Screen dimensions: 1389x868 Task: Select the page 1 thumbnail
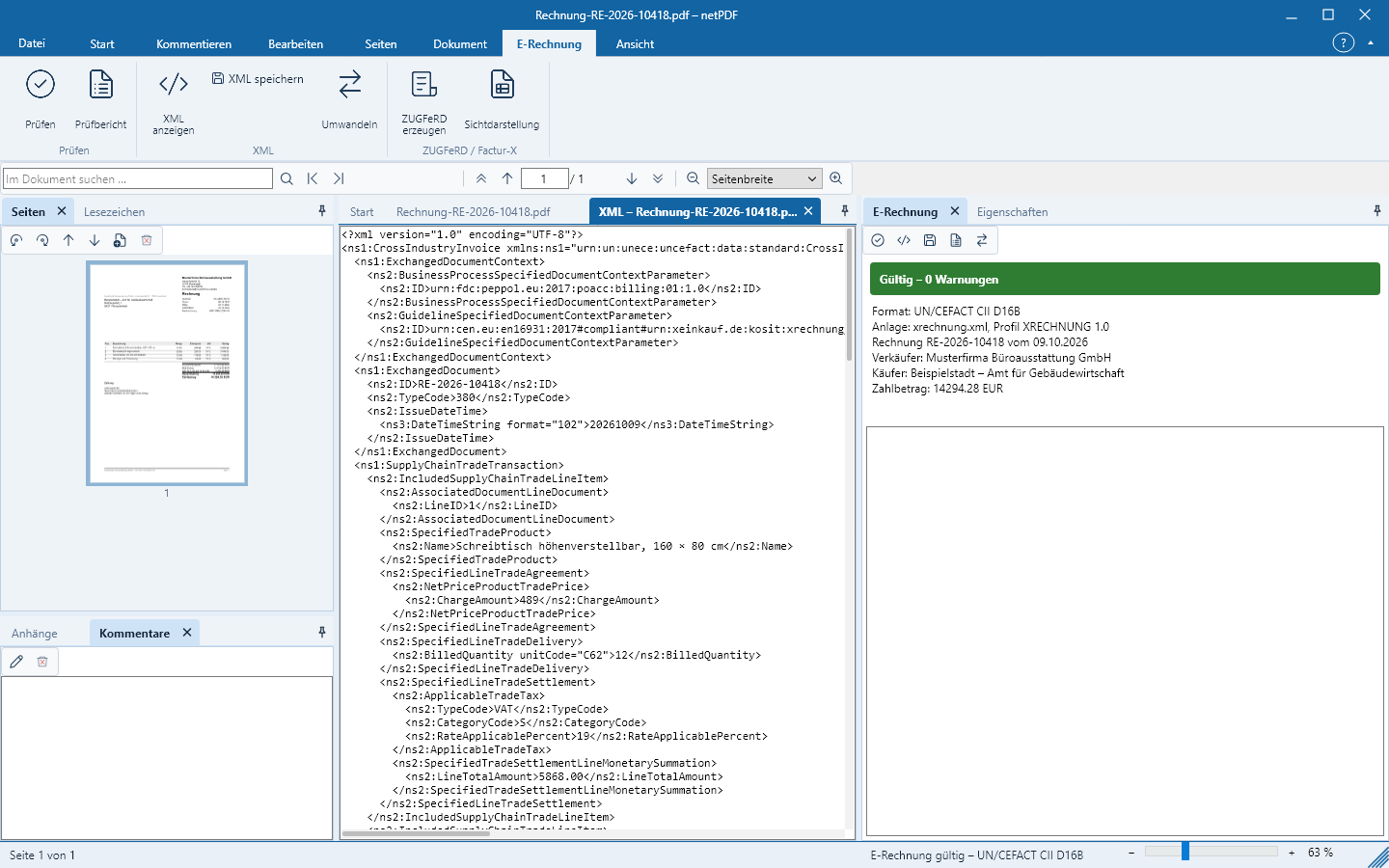(167, 373)
